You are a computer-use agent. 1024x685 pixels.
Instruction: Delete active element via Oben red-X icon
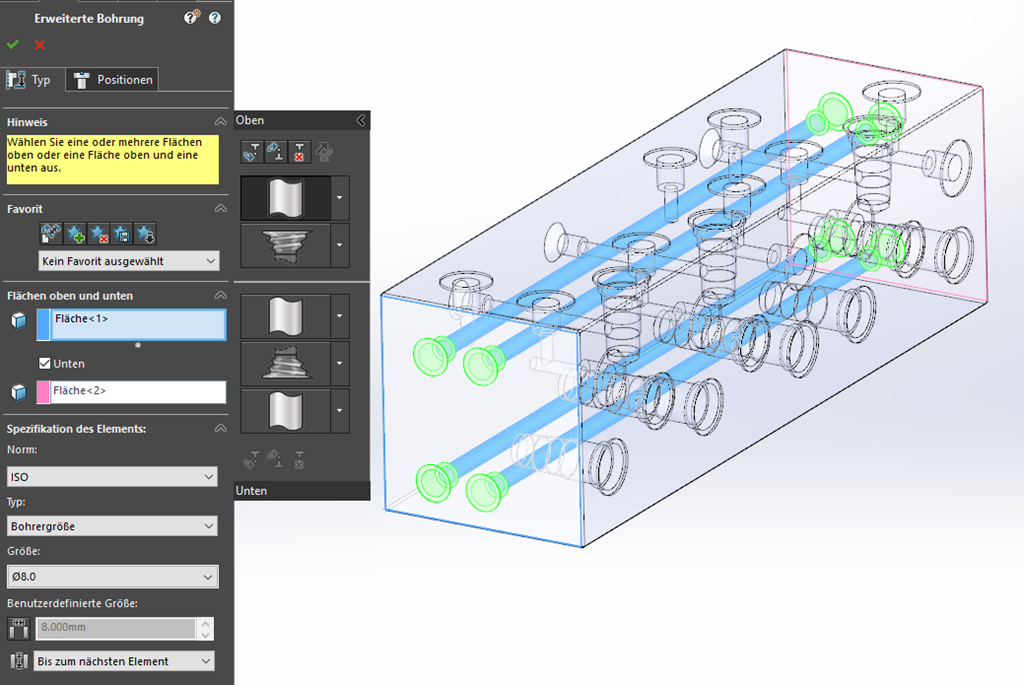299,151
